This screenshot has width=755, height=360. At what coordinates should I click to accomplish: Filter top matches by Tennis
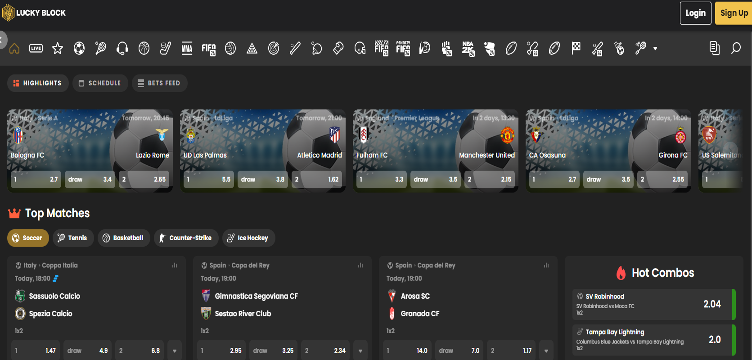point(73,238)
